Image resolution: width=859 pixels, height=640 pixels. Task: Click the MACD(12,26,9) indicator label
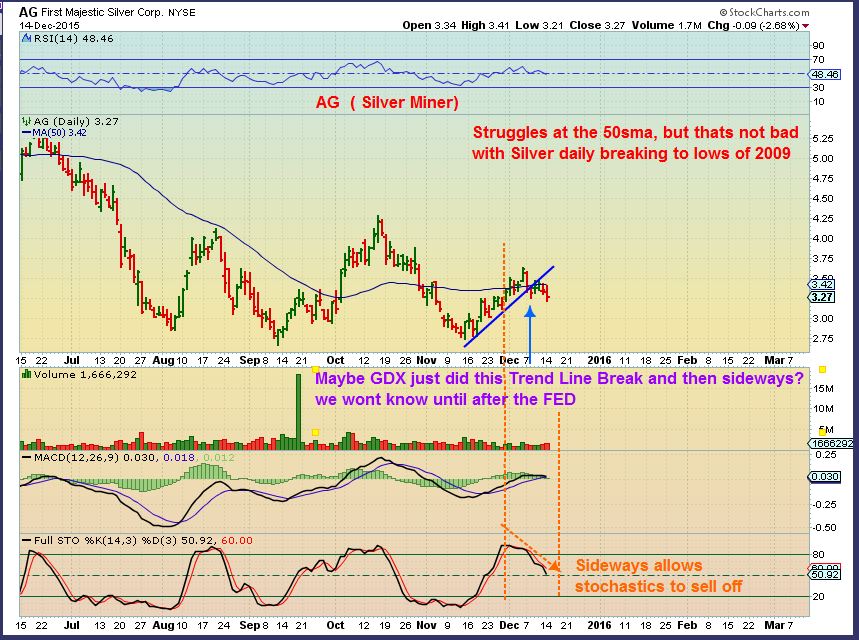pos(76,457)
